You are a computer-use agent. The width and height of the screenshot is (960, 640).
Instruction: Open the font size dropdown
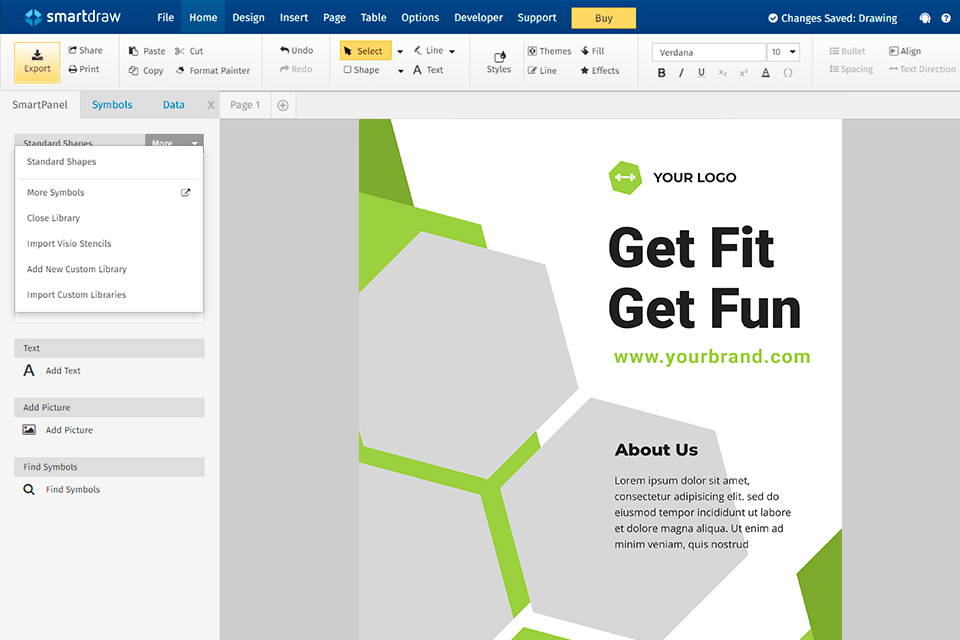[793, 52]
